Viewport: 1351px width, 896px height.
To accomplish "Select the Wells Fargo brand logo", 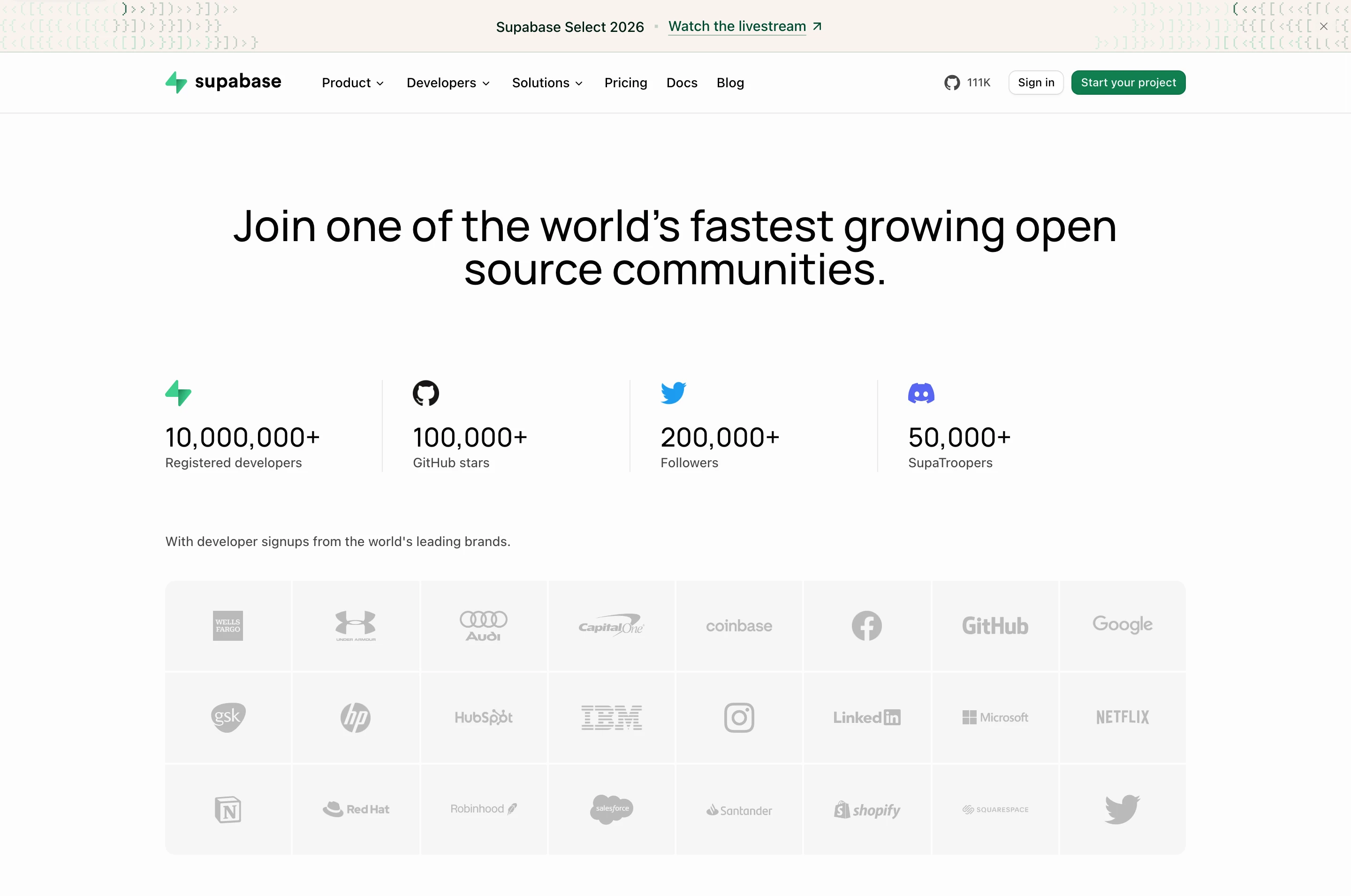I will coord(228,625).
